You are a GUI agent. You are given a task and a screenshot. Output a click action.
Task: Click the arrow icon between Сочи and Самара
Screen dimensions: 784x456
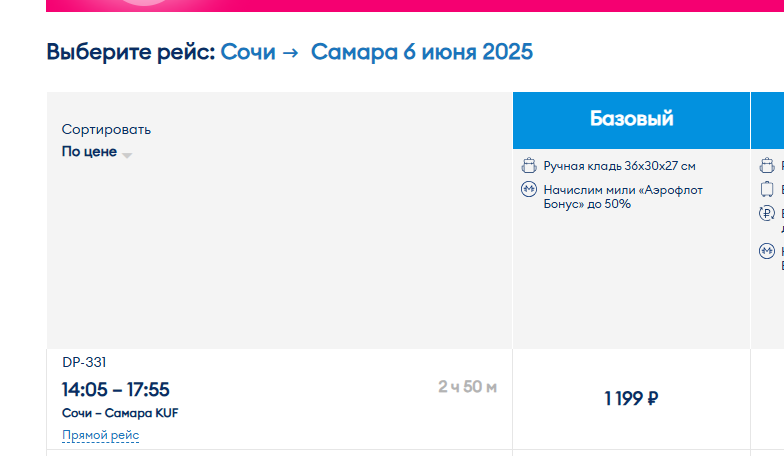pos(290,52)
